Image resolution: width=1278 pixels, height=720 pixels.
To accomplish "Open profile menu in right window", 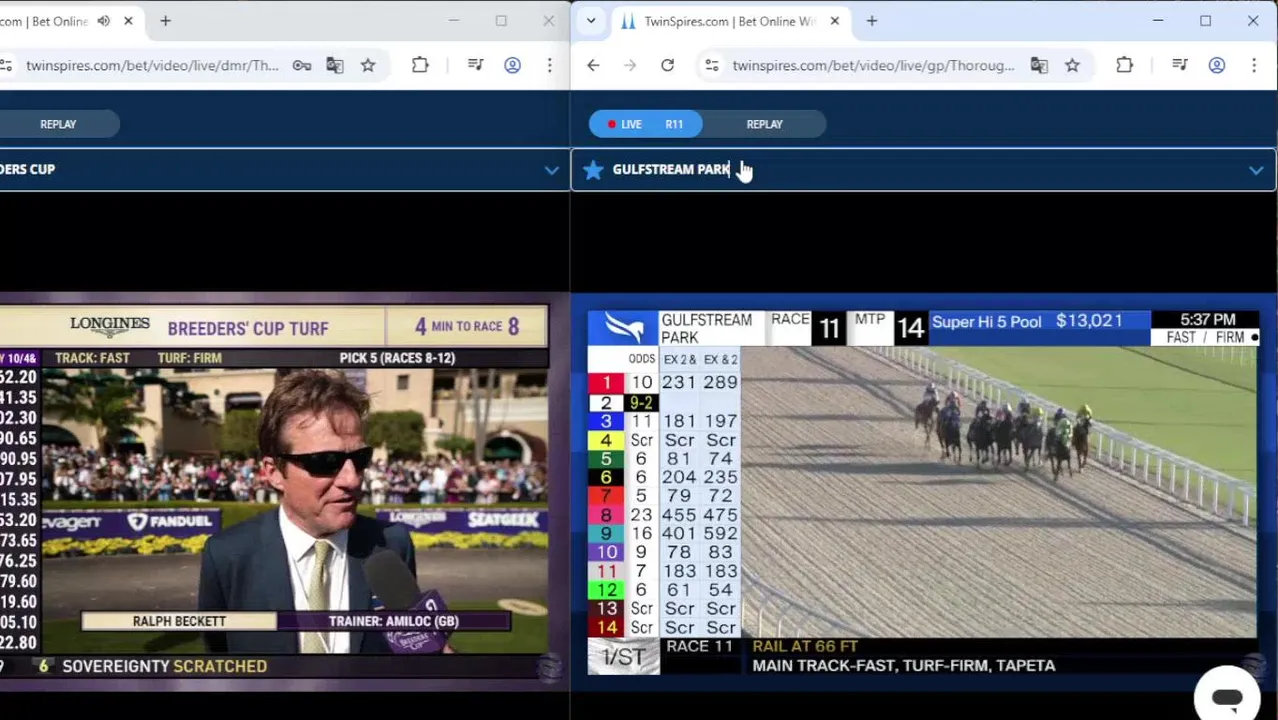I will click(1217, 66).
